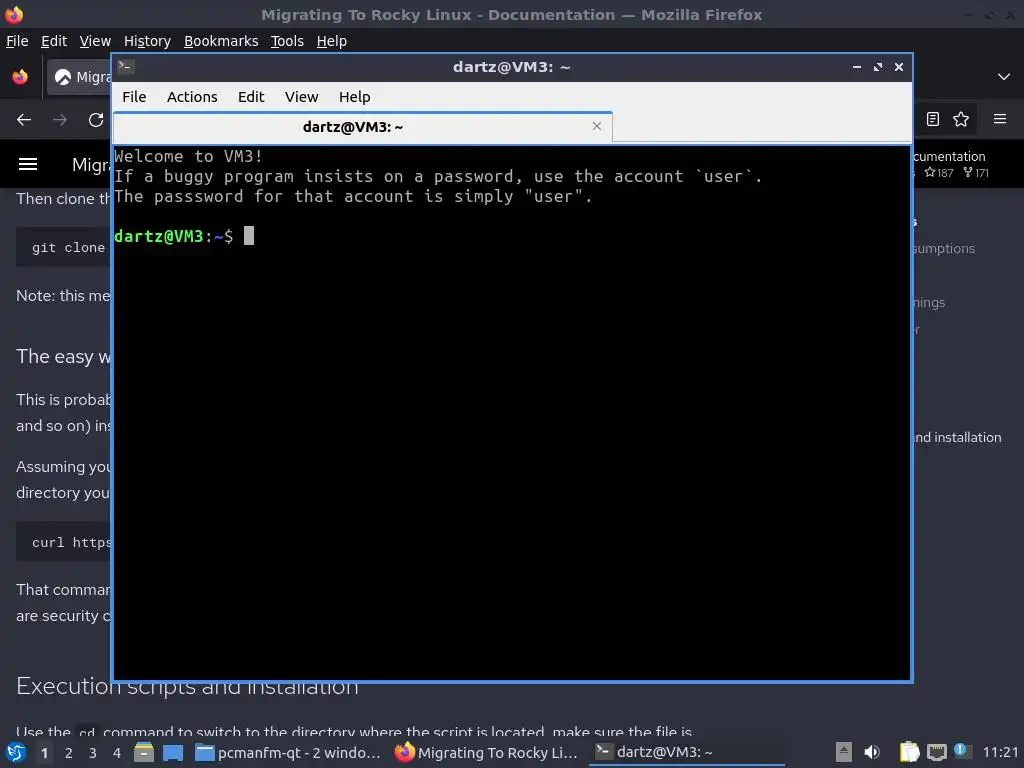The image size is (1024, 768).
Task: Open the terminal View menu
Action: point(301,97)
